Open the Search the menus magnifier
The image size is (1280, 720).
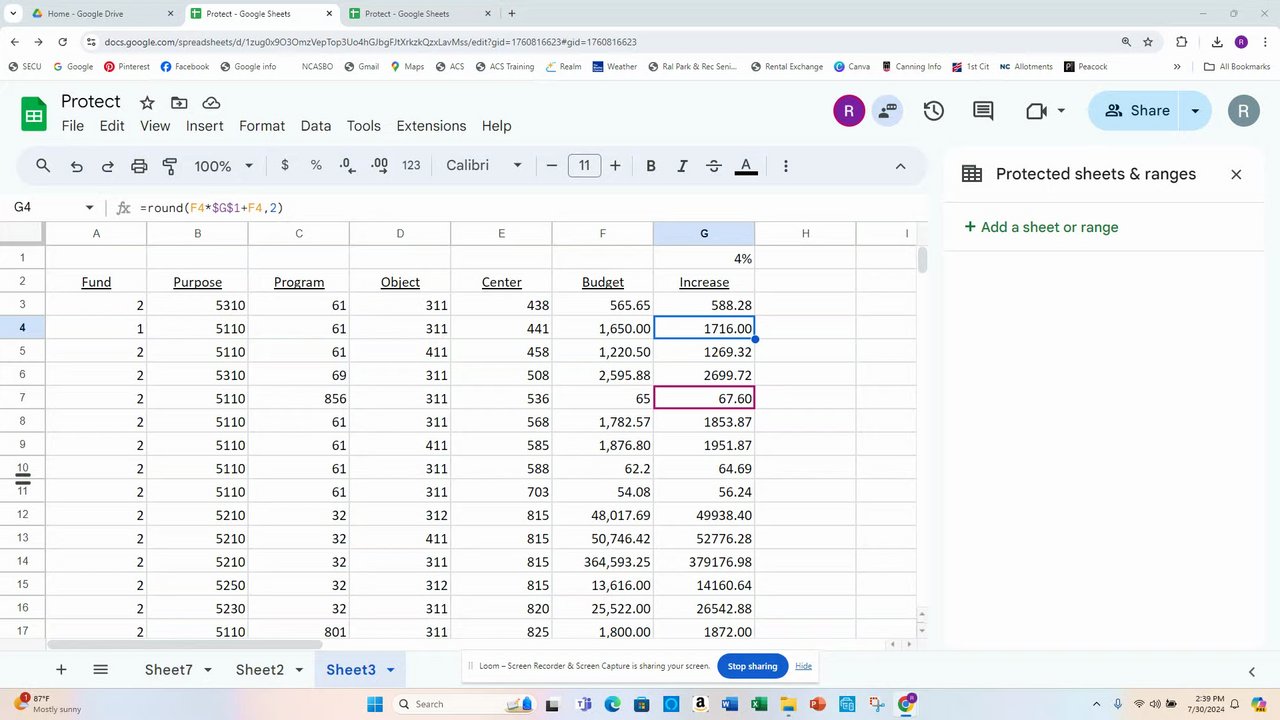[x=43, y=166]
